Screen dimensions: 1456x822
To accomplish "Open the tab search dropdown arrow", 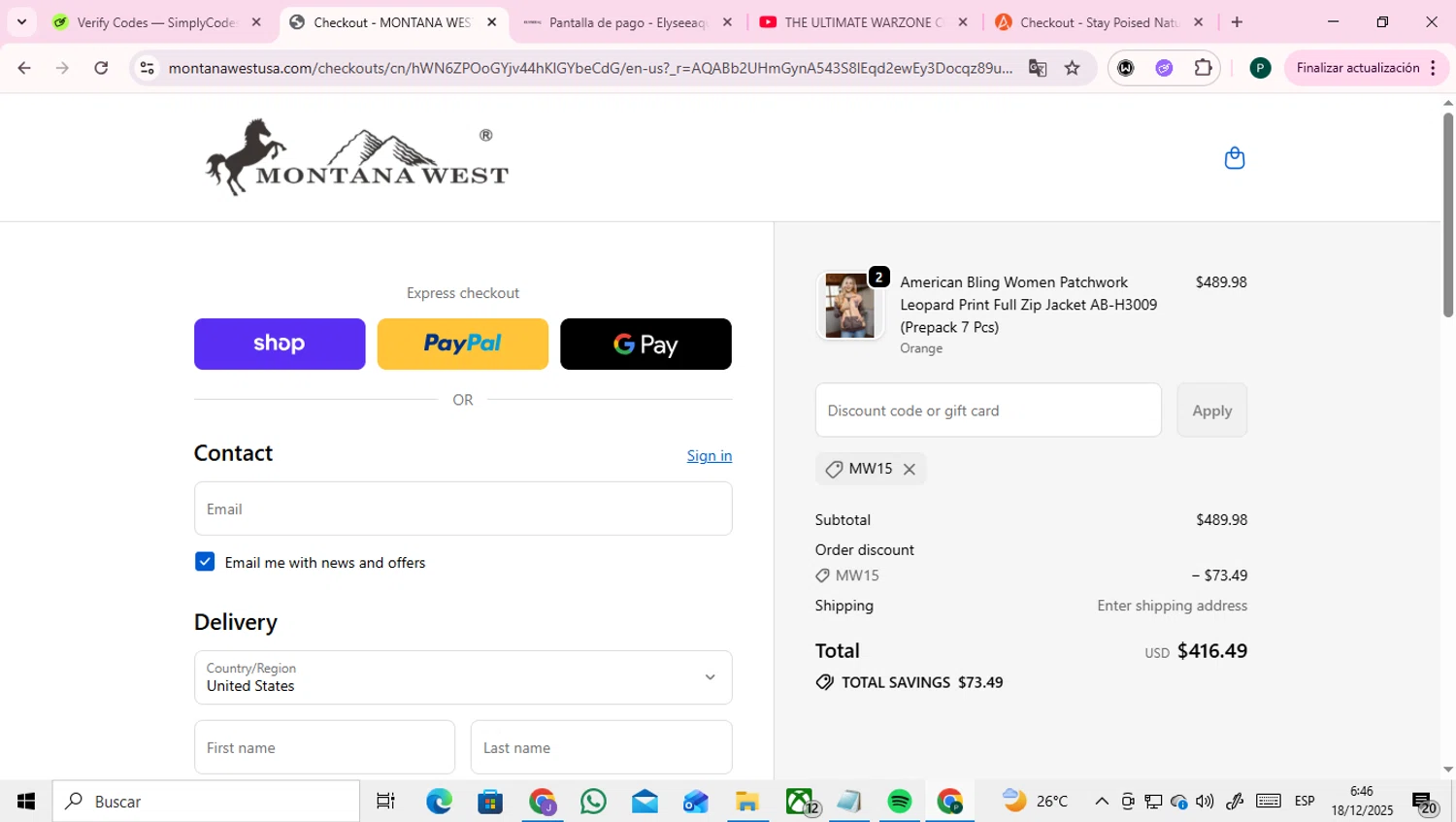I will point(21,21).
